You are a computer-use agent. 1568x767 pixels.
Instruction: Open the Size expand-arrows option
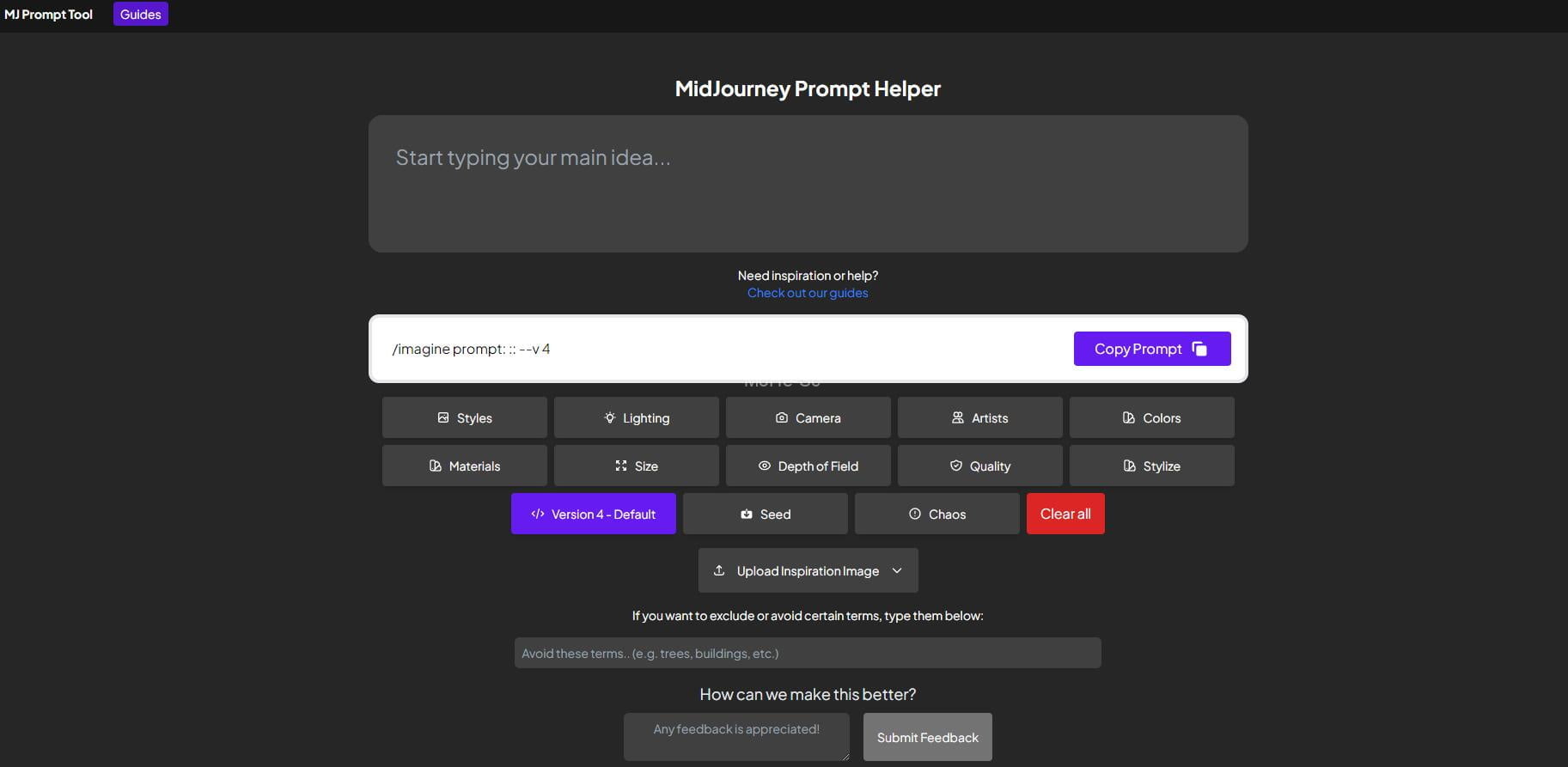[636, 466]
